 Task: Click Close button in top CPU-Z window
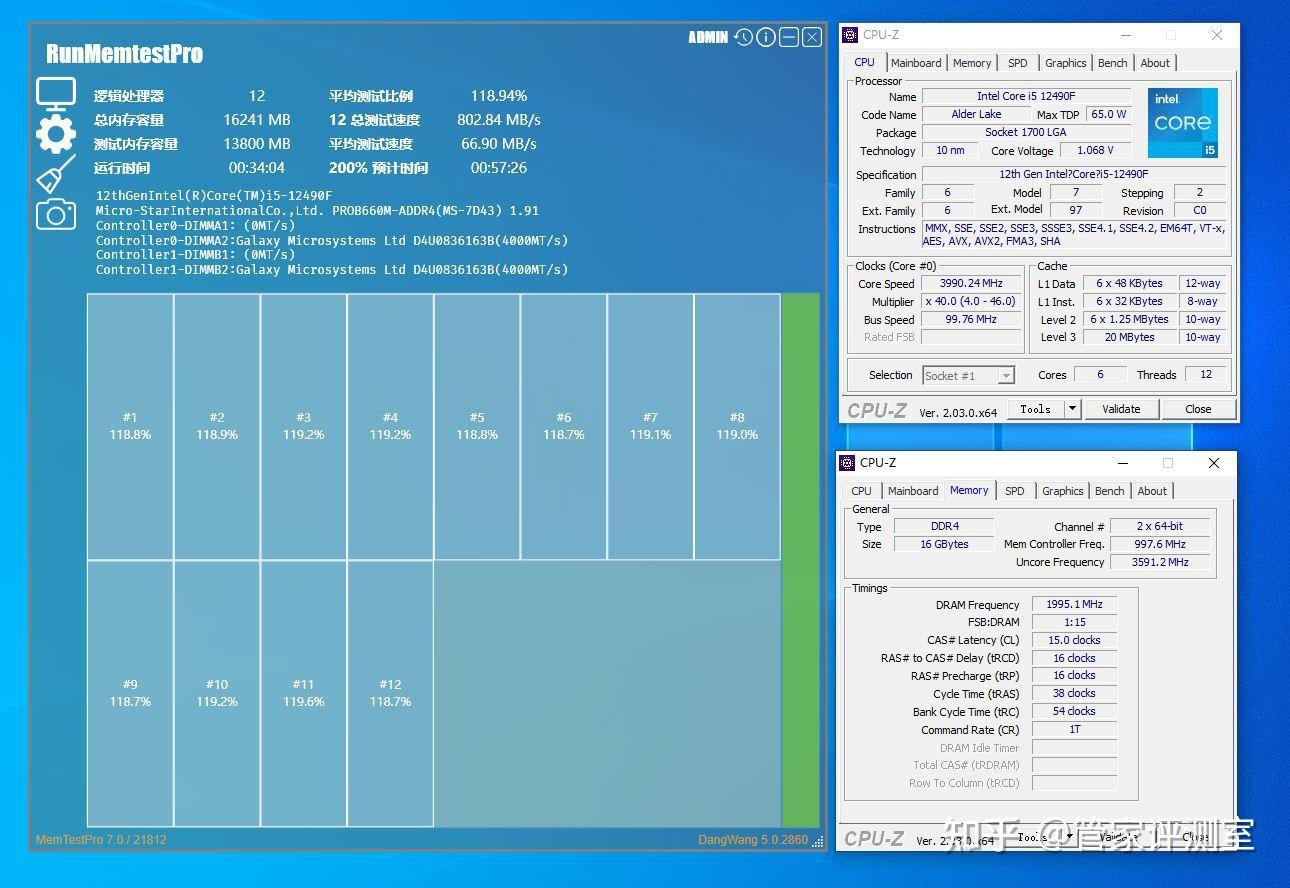[x=1198, y=409]
